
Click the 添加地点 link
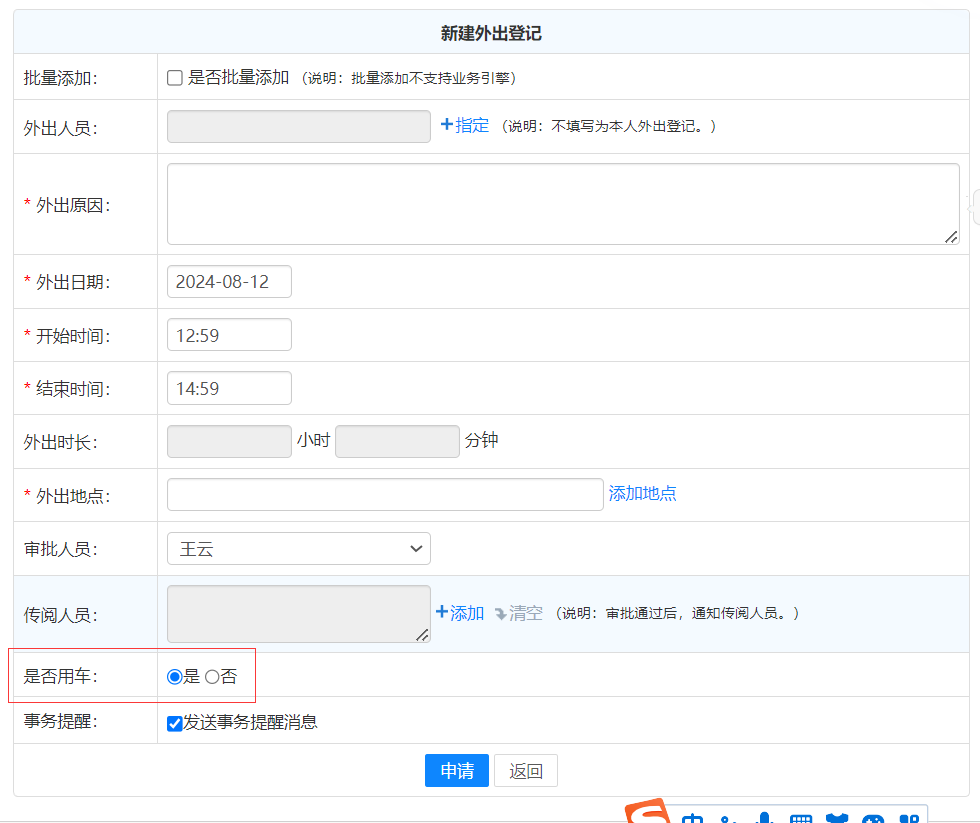point(642,494)
